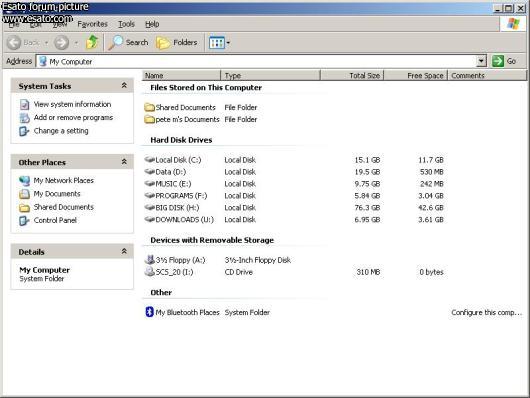Click the CD Drive type text
This screenshot has width=530, height=398.
point(239,272)
